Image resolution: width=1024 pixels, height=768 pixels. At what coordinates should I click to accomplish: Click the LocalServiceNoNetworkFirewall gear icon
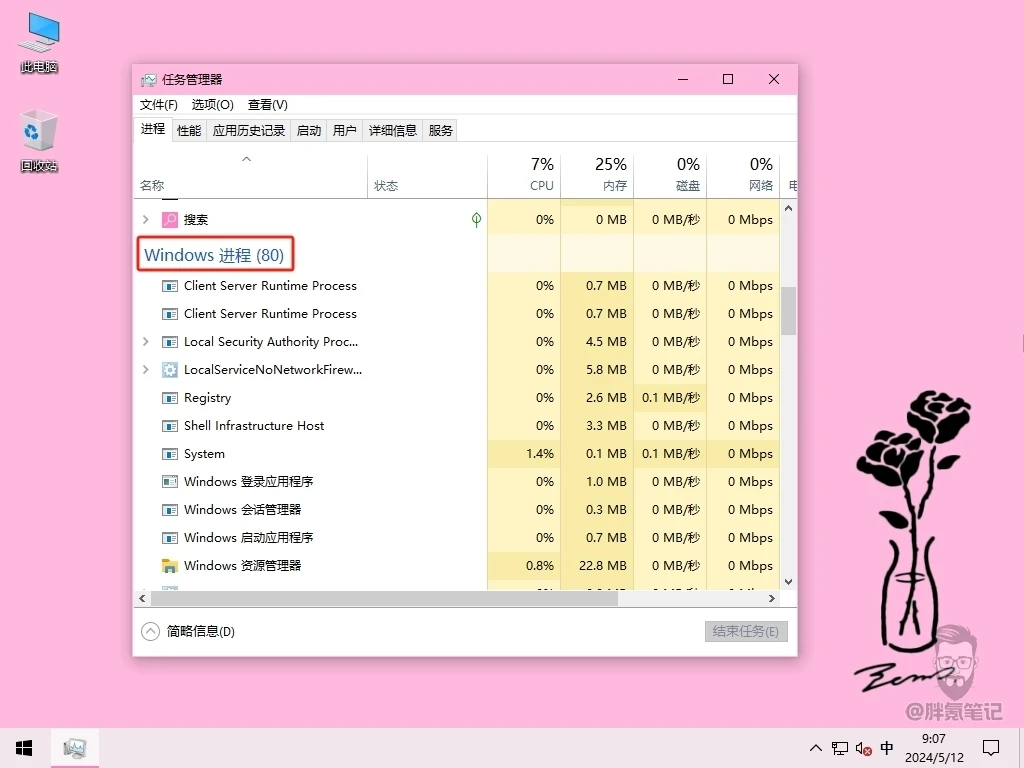pos(170,370)
